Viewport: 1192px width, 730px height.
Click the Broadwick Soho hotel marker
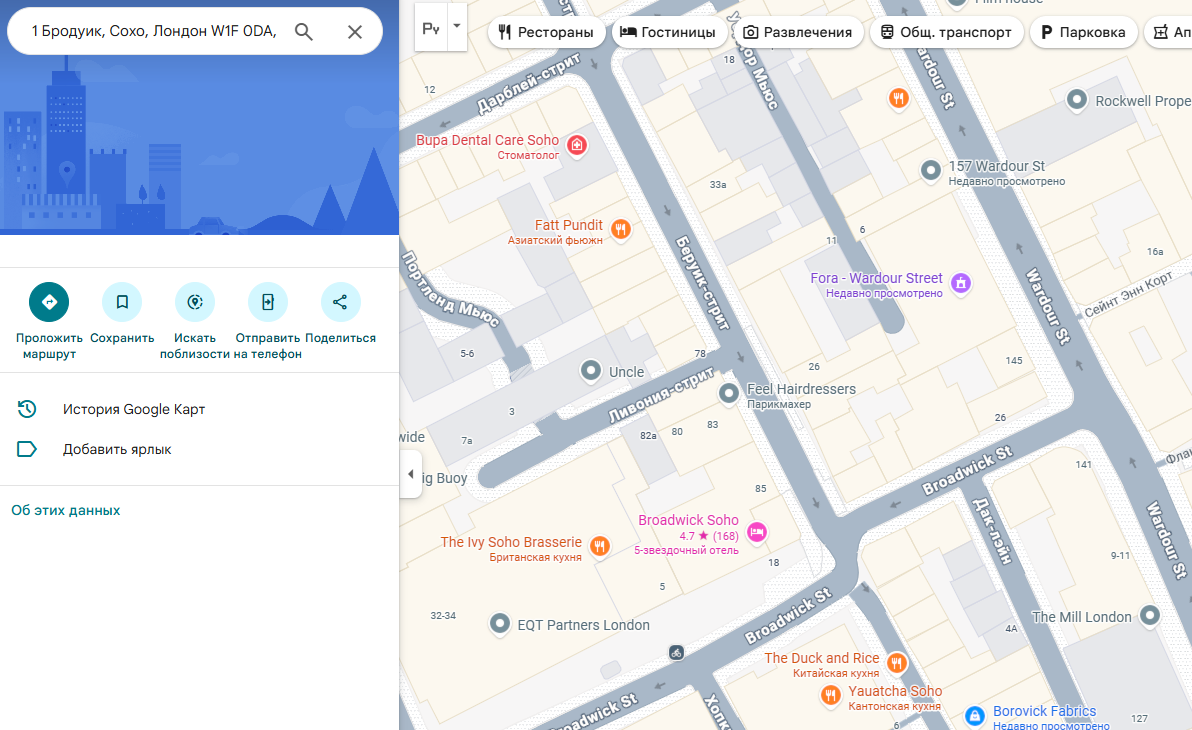(757, 532)
